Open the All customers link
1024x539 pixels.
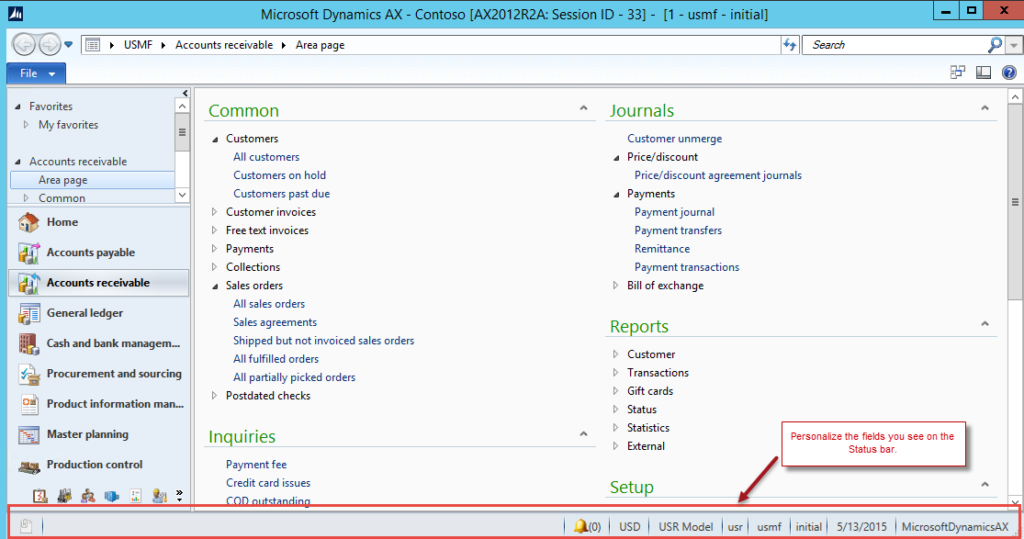pyautogui.click(x=266, y=157)
